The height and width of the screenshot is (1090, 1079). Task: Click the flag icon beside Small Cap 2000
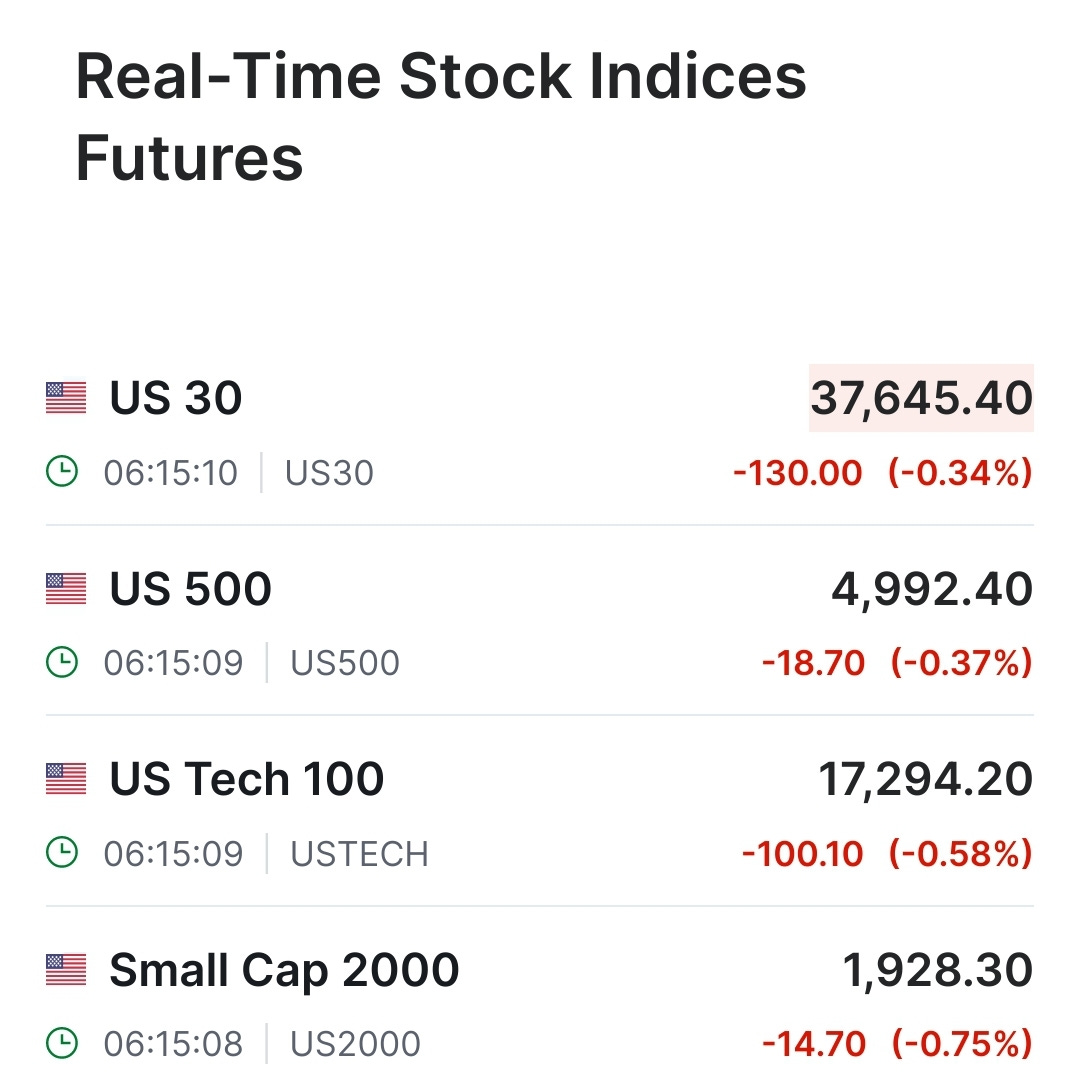(66, 970)
